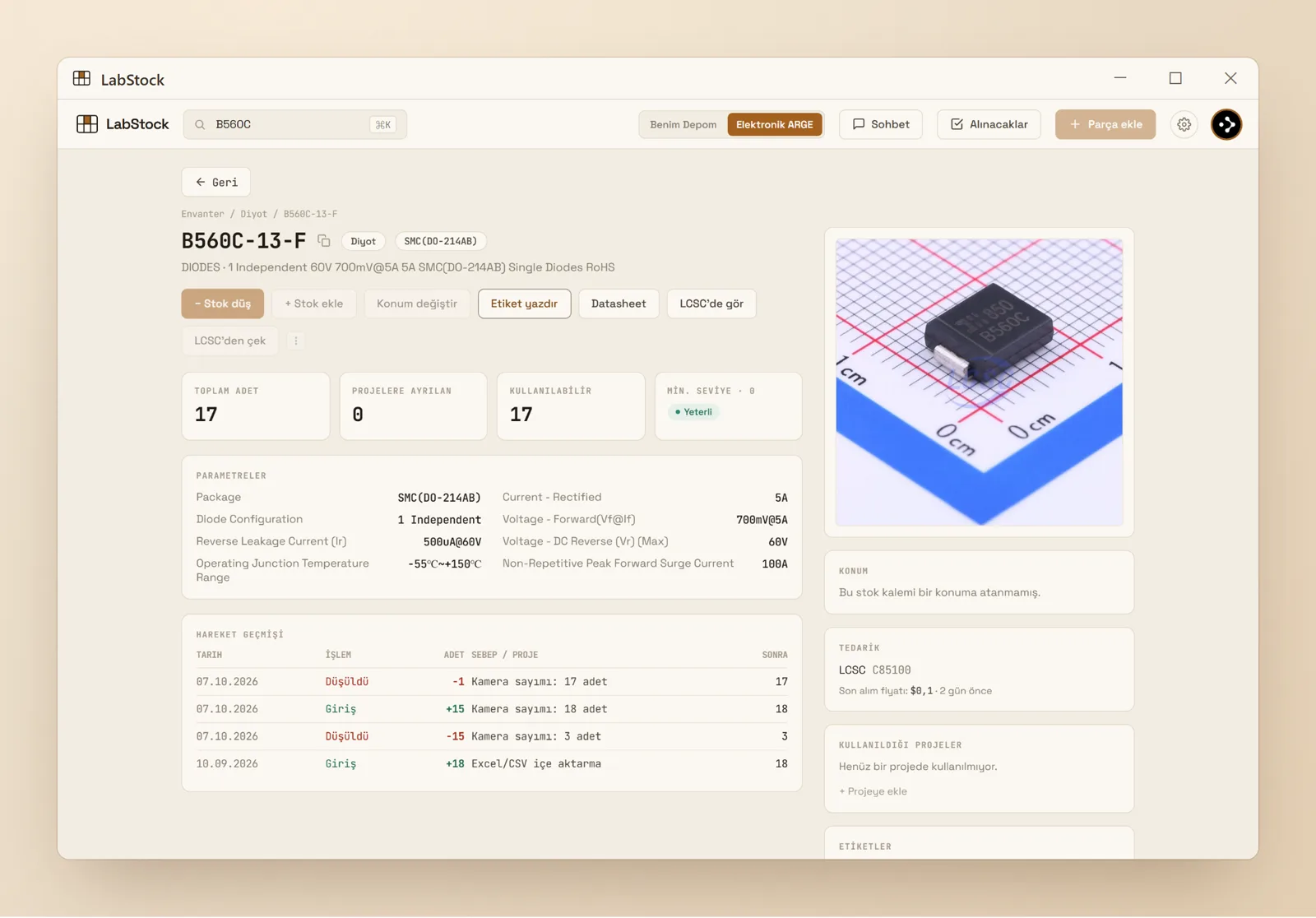Click Parça ekle button
The image size is (1316, 918).
(1105, 124)
